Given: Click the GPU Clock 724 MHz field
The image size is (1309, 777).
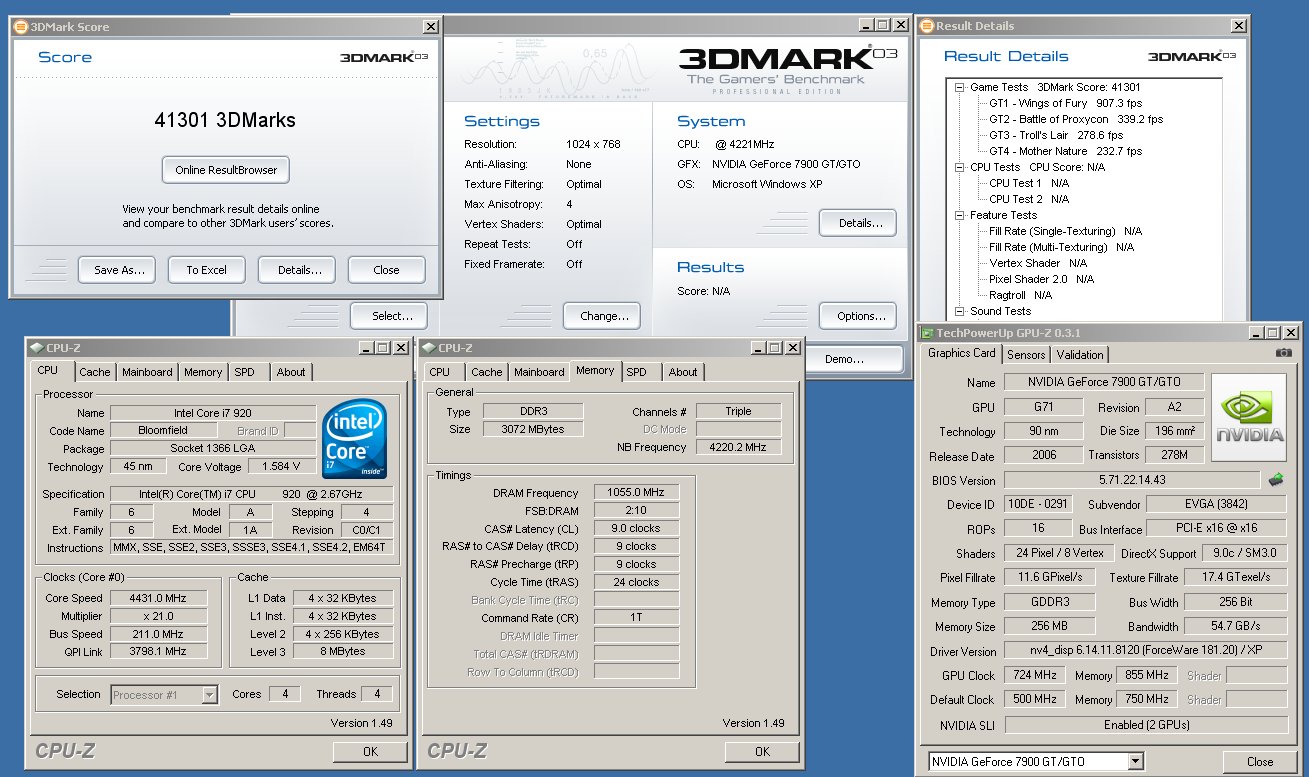Looking at the screenshot, I should 1036,675.
